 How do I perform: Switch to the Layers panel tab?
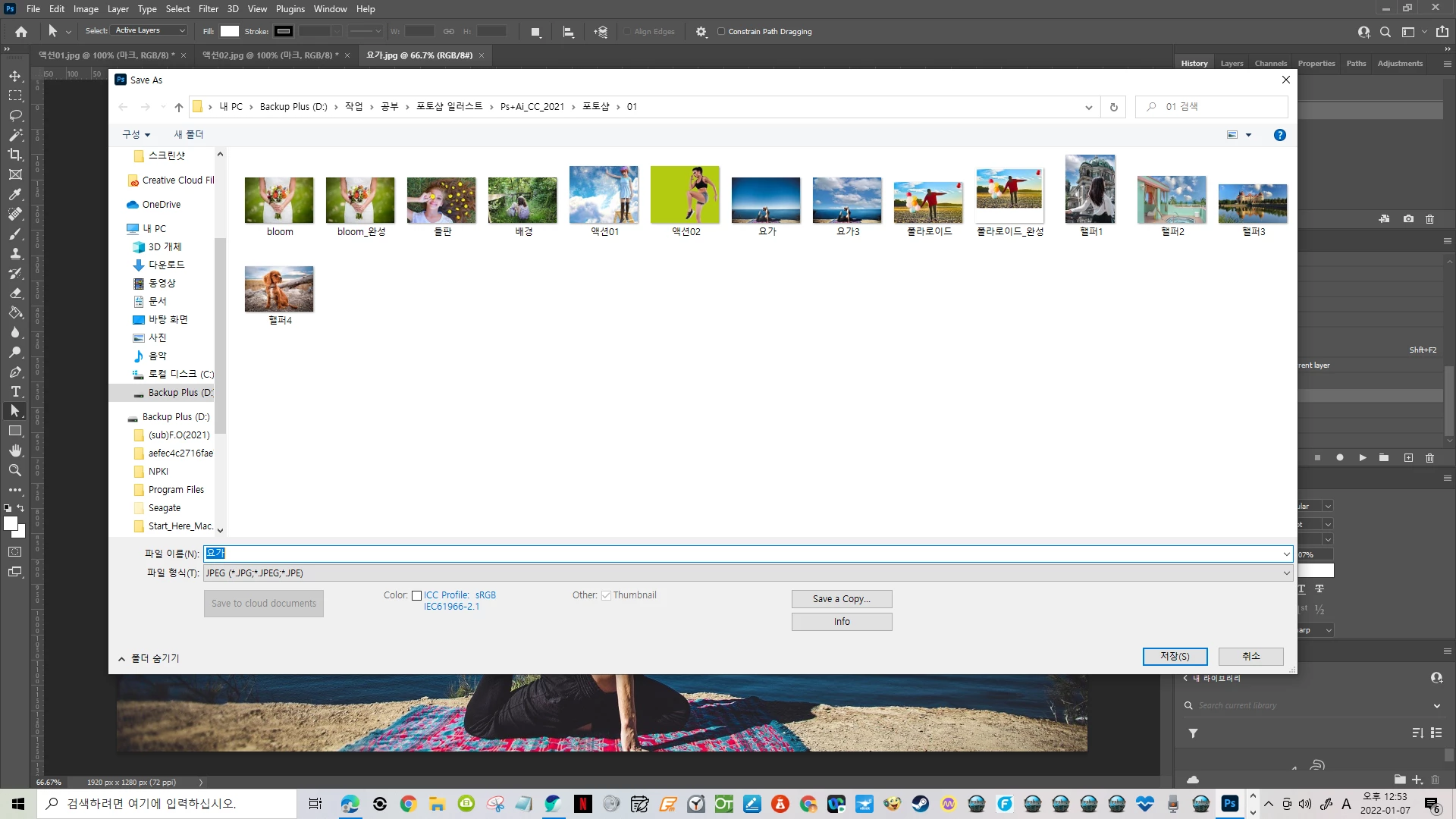click(x=1232, y=64)
